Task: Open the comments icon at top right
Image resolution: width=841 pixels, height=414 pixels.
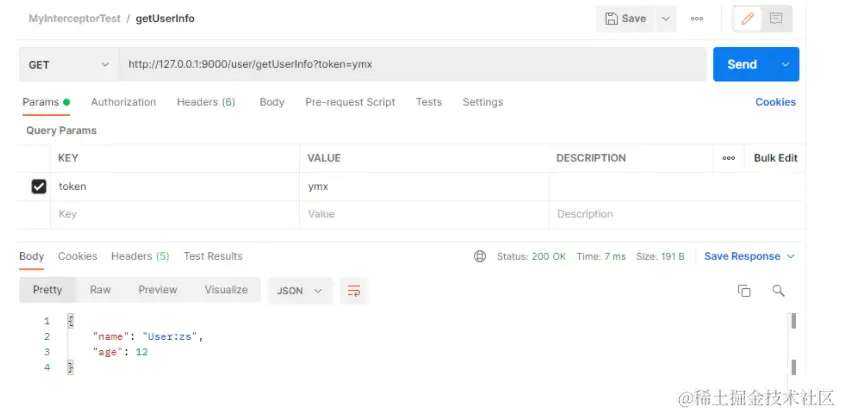Action: click(x=776, y=19)
